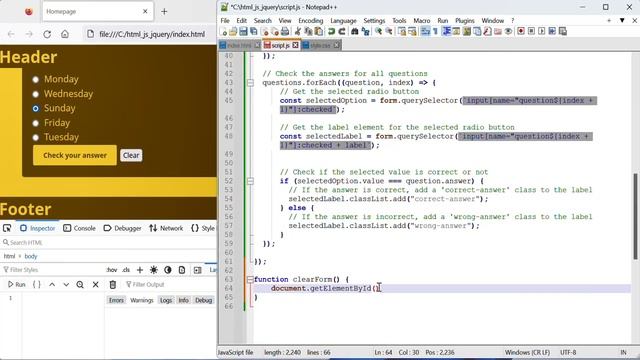Switch to the Console tab in DevTools
640x360 pixels.
coord(80,228)
